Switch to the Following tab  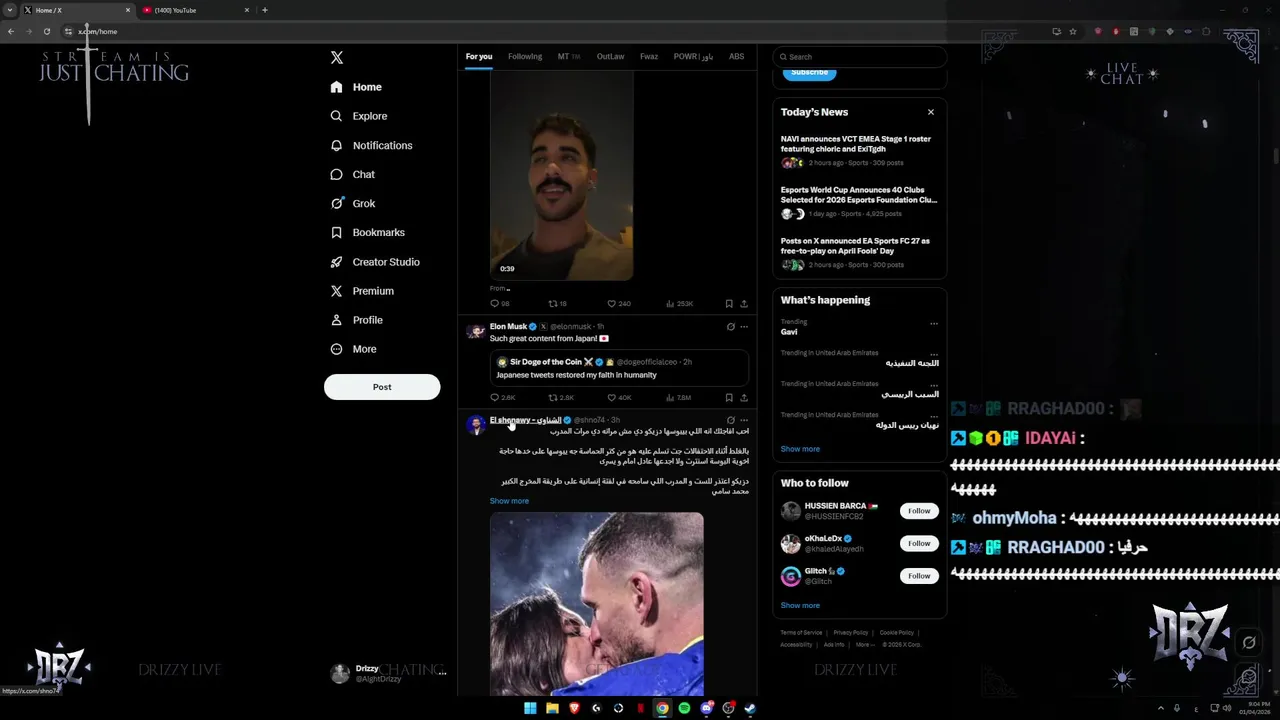(525, 57)
